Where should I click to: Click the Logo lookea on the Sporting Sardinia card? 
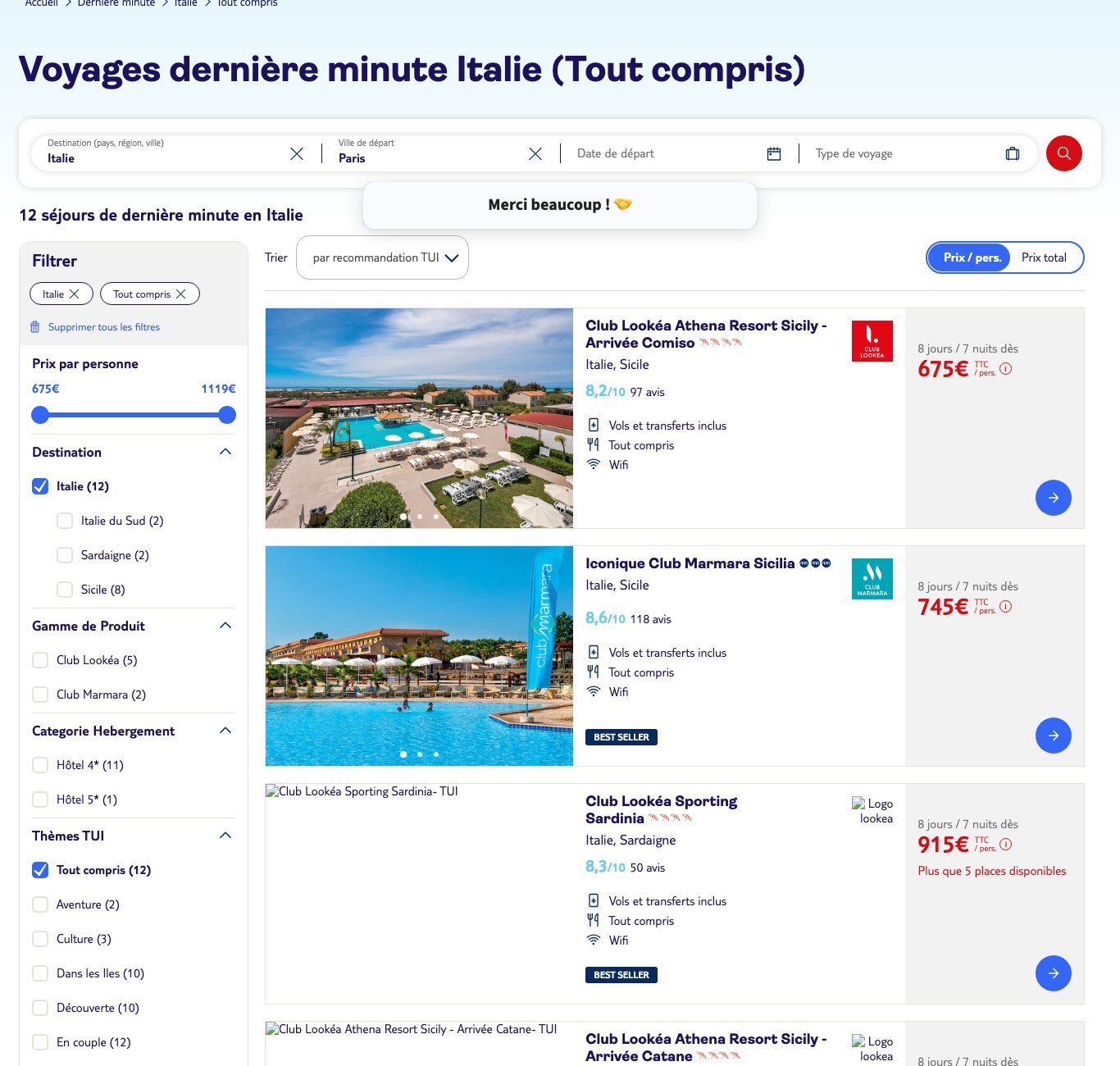pos(872,811)
